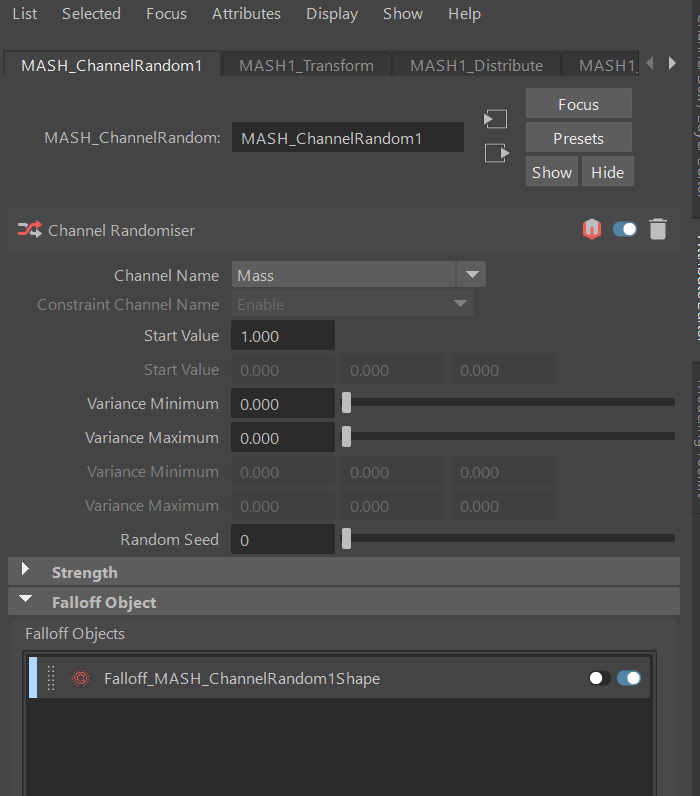
Task: Click the red MASH hexagon icon
Action: coord(592,229)
